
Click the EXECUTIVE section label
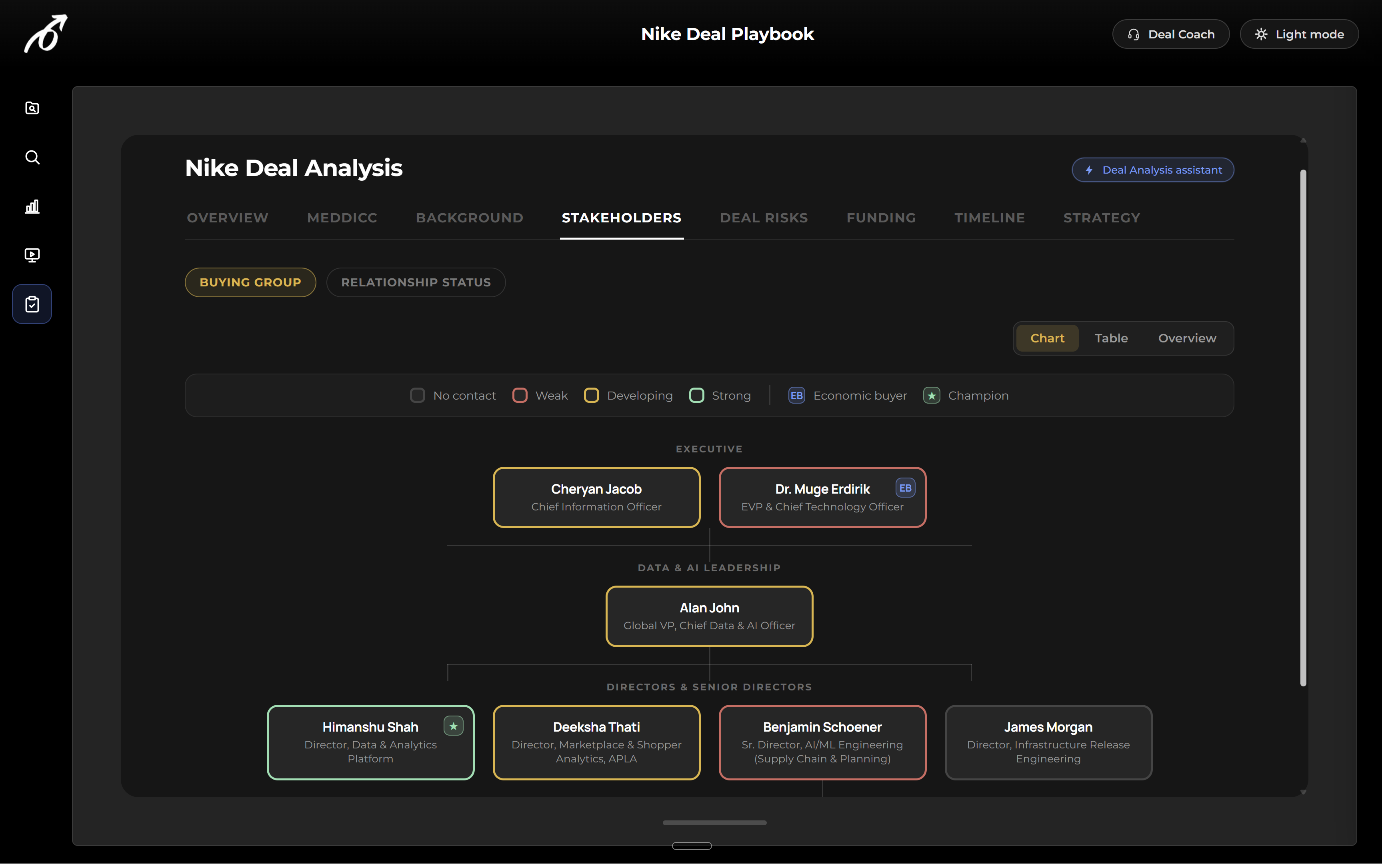coord(709,449)
